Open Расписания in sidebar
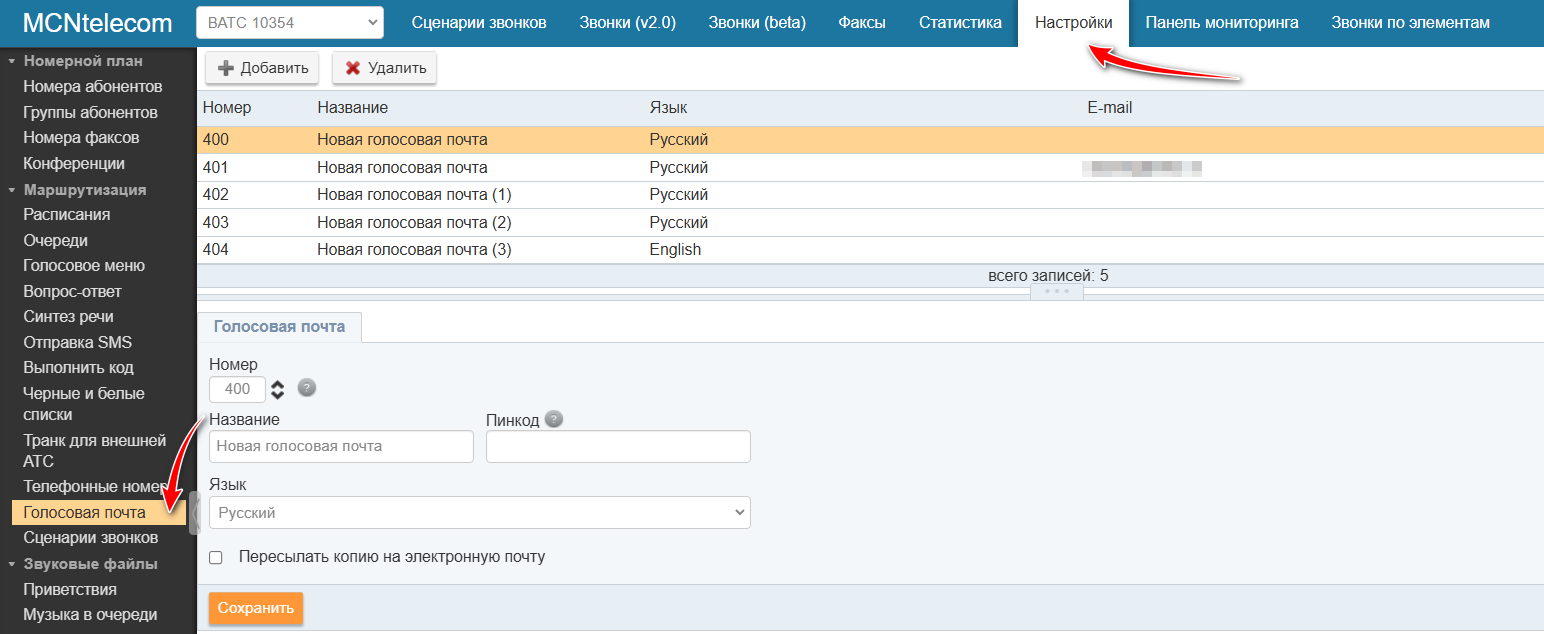 click(67, 214)
